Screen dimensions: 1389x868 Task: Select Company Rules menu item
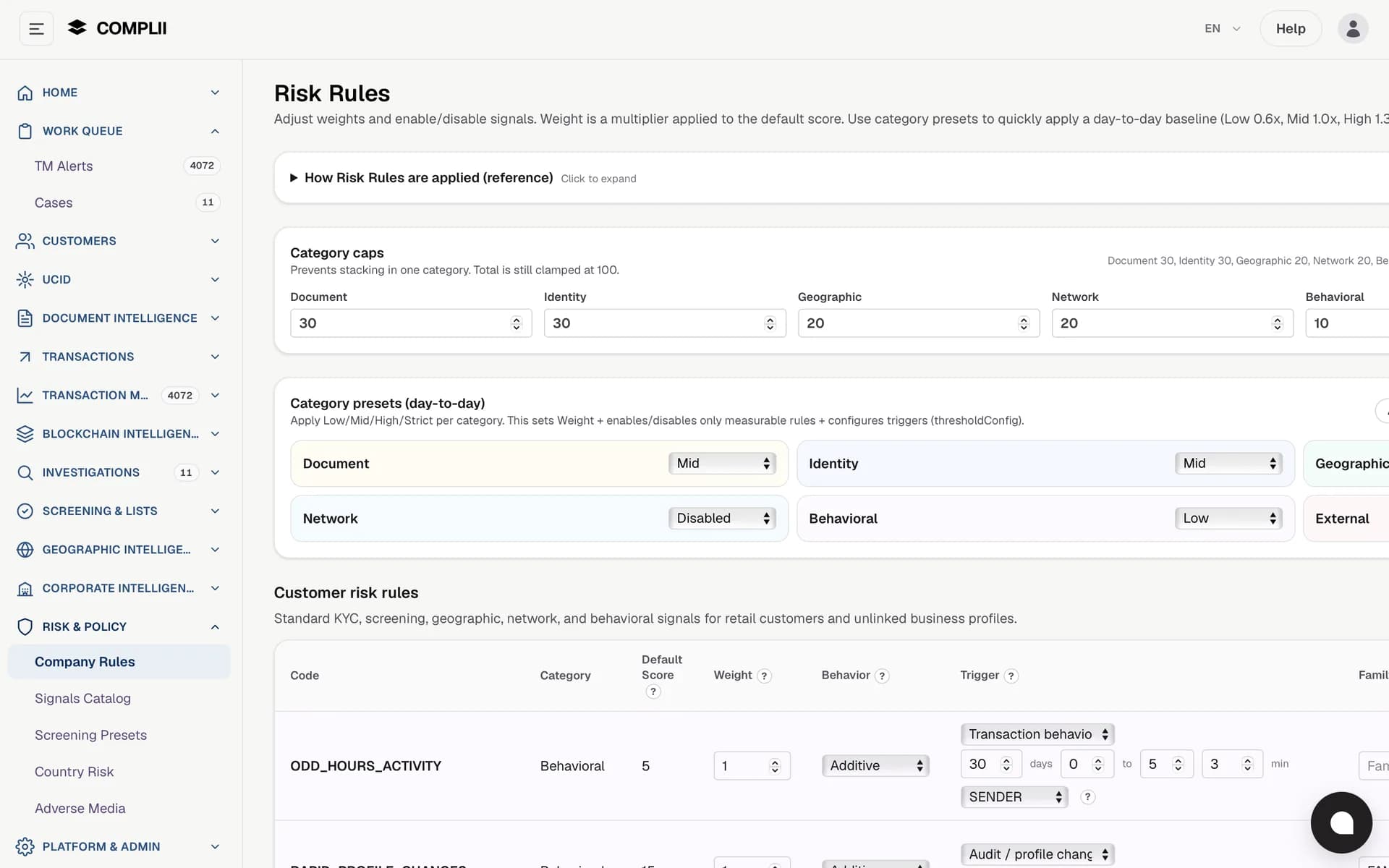click(x=119, y=662)
